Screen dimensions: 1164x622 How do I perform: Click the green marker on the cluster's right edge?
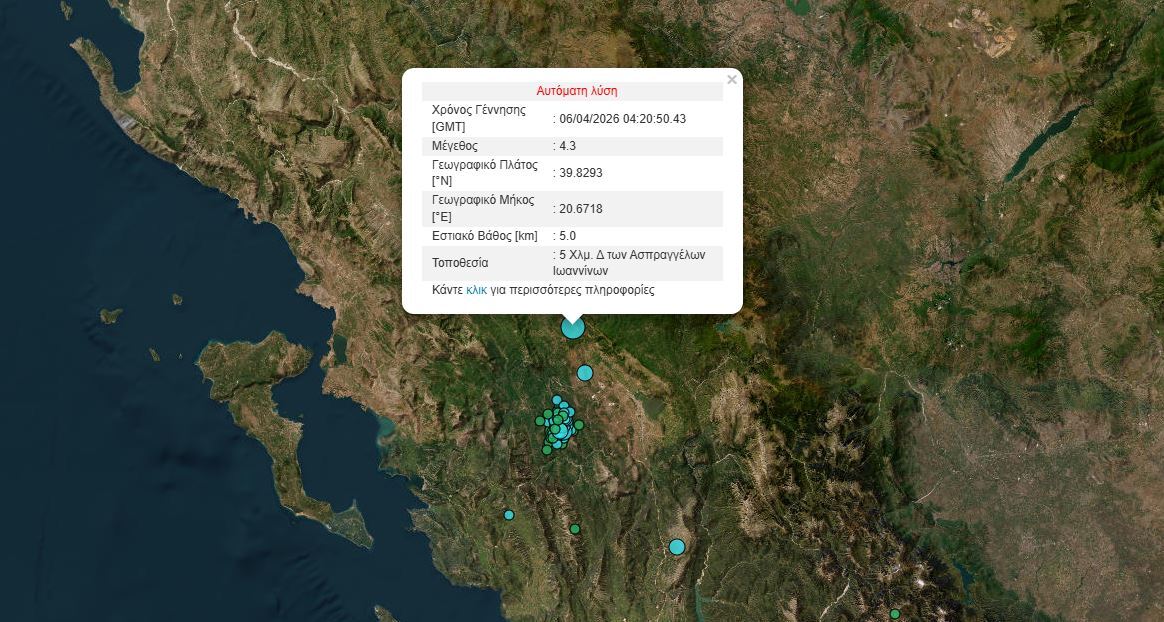(x=579, y=425)
